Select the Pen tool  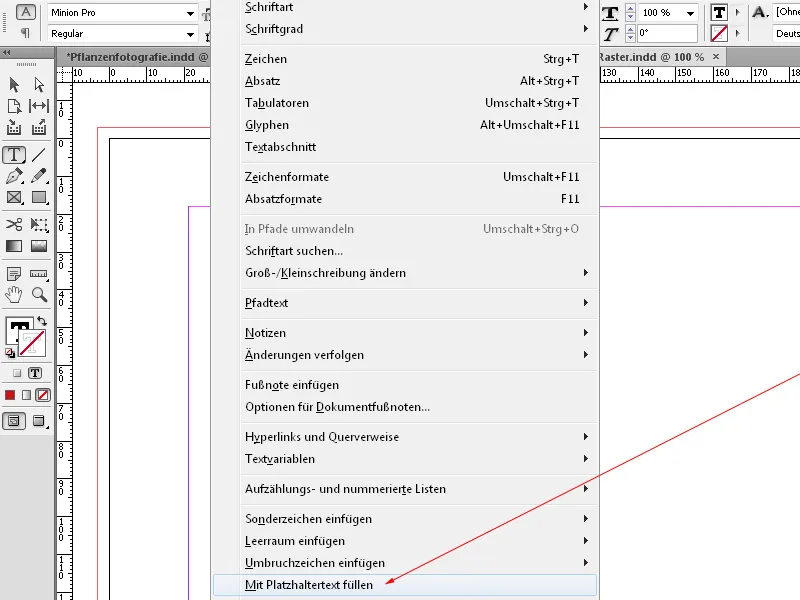pos(12,175)
